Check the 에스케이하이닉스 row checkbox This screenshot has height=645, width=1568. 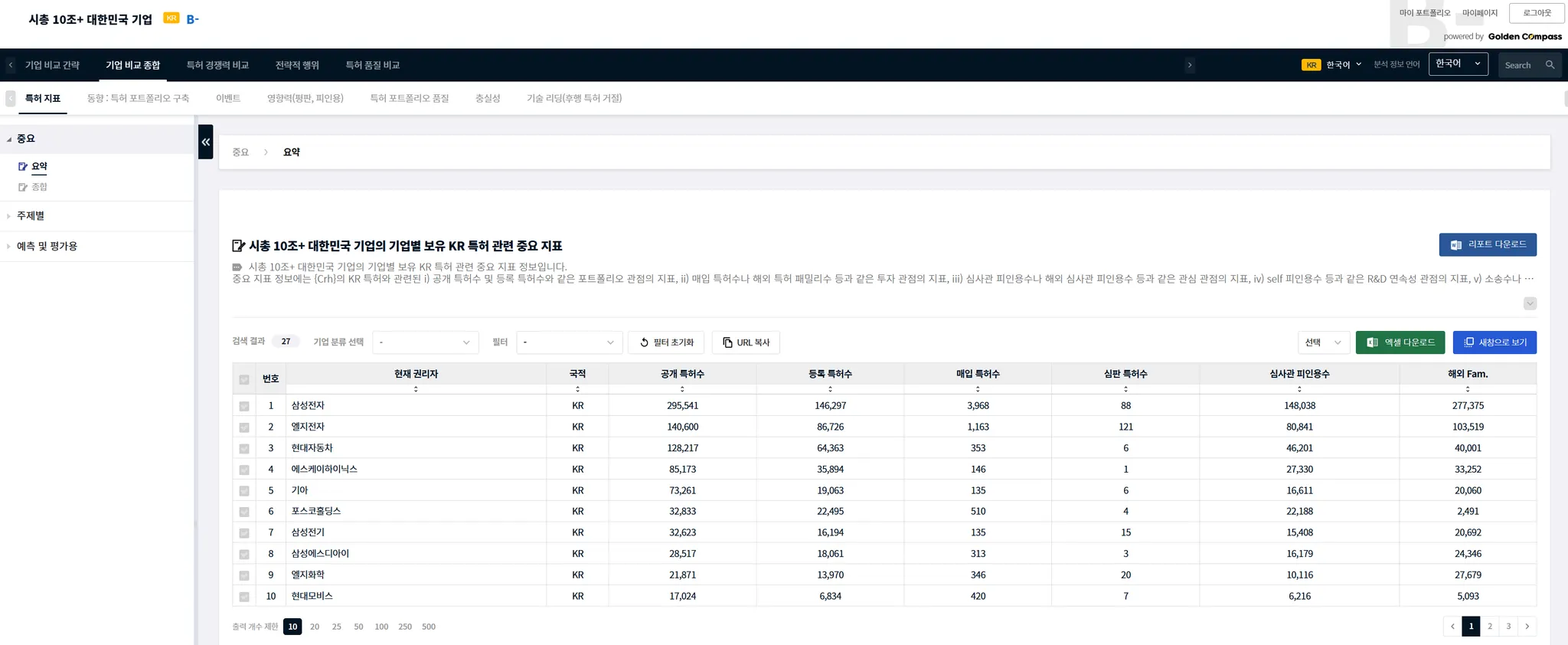click(x=244, y=470)
